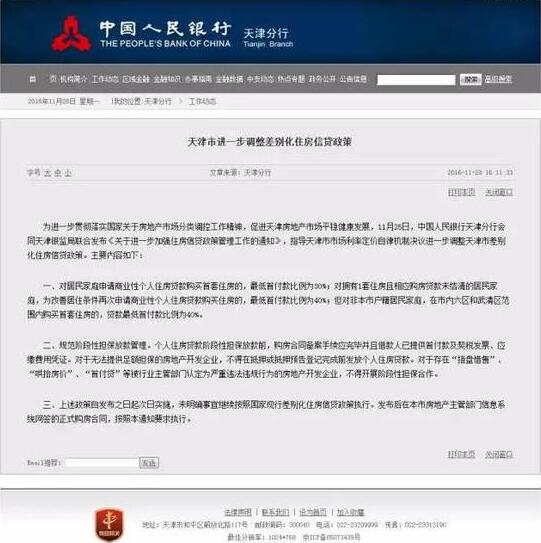
Task: Click the upper 打印本页 print link
Action: tap(461, 192)
